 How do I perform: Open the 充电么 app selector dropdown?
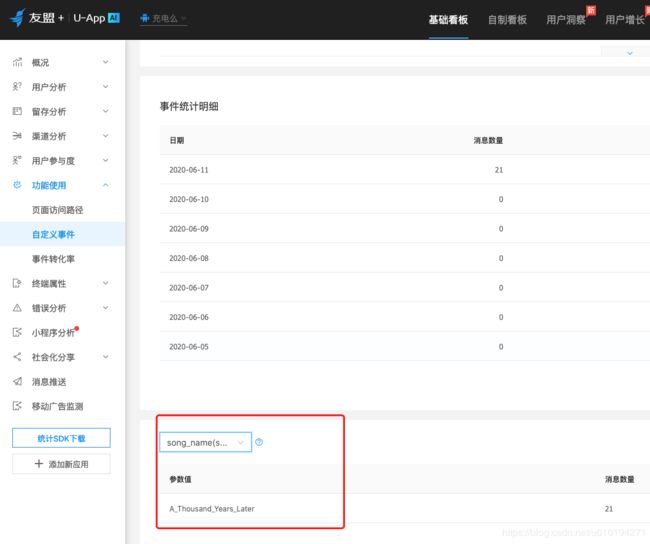[163, 19]
